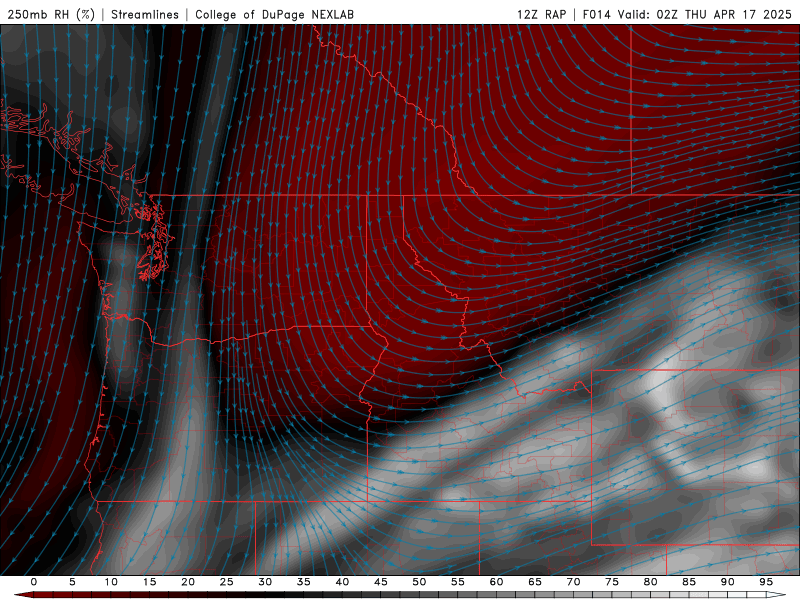Click the colorbar label "75"
800x600 pixels.
pos(612,582)
